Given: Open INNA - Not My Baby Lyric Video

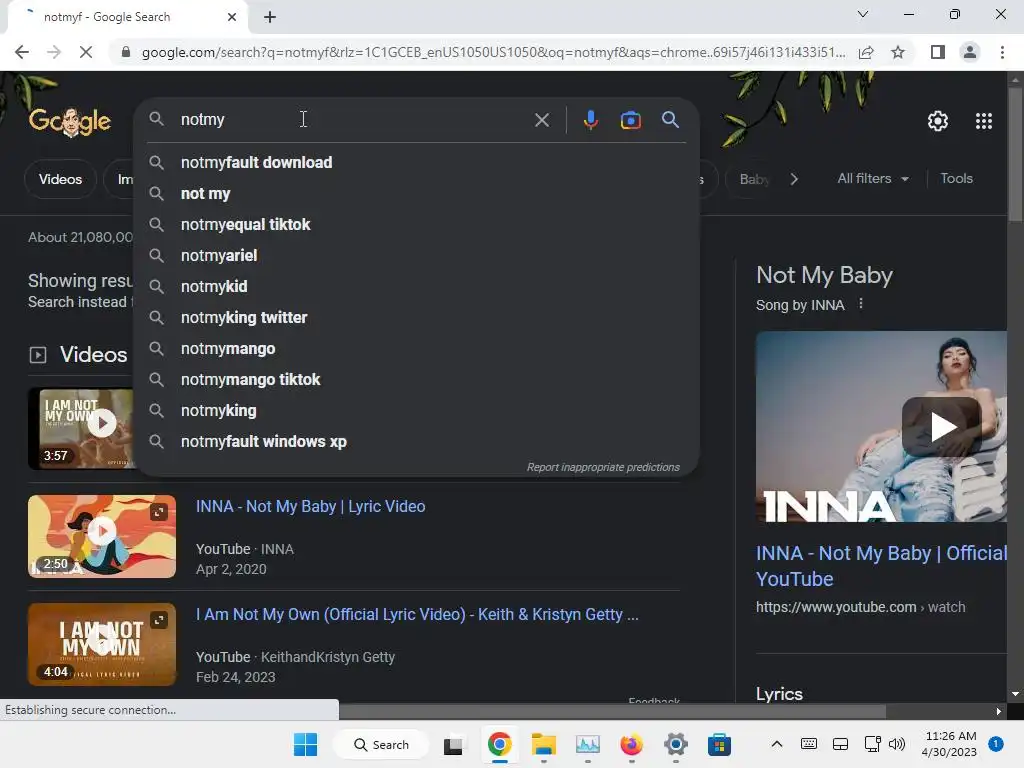Looking at the screenshot, I should point(310,506).
